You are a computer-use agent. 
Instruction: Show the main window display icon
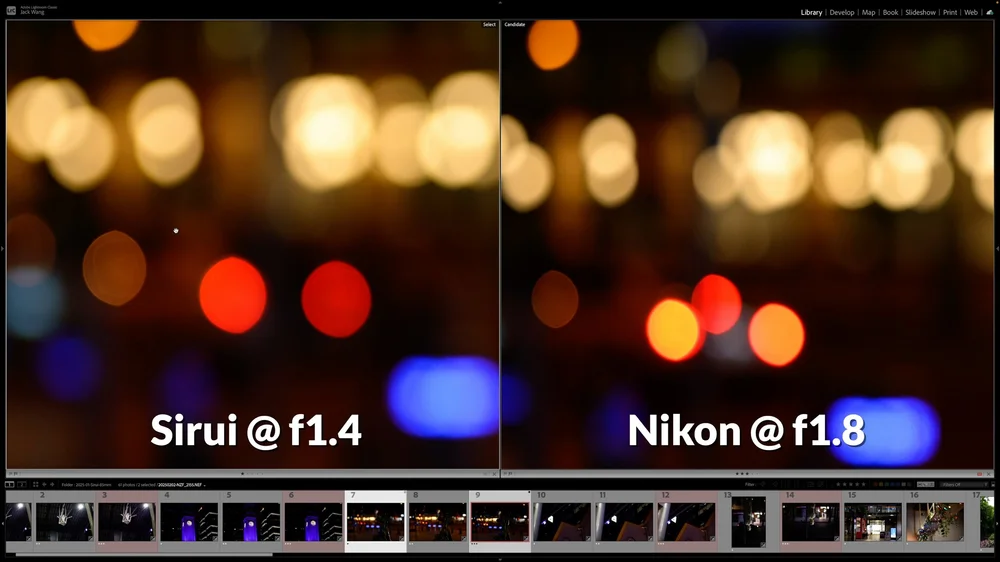(x=10, y=485)
